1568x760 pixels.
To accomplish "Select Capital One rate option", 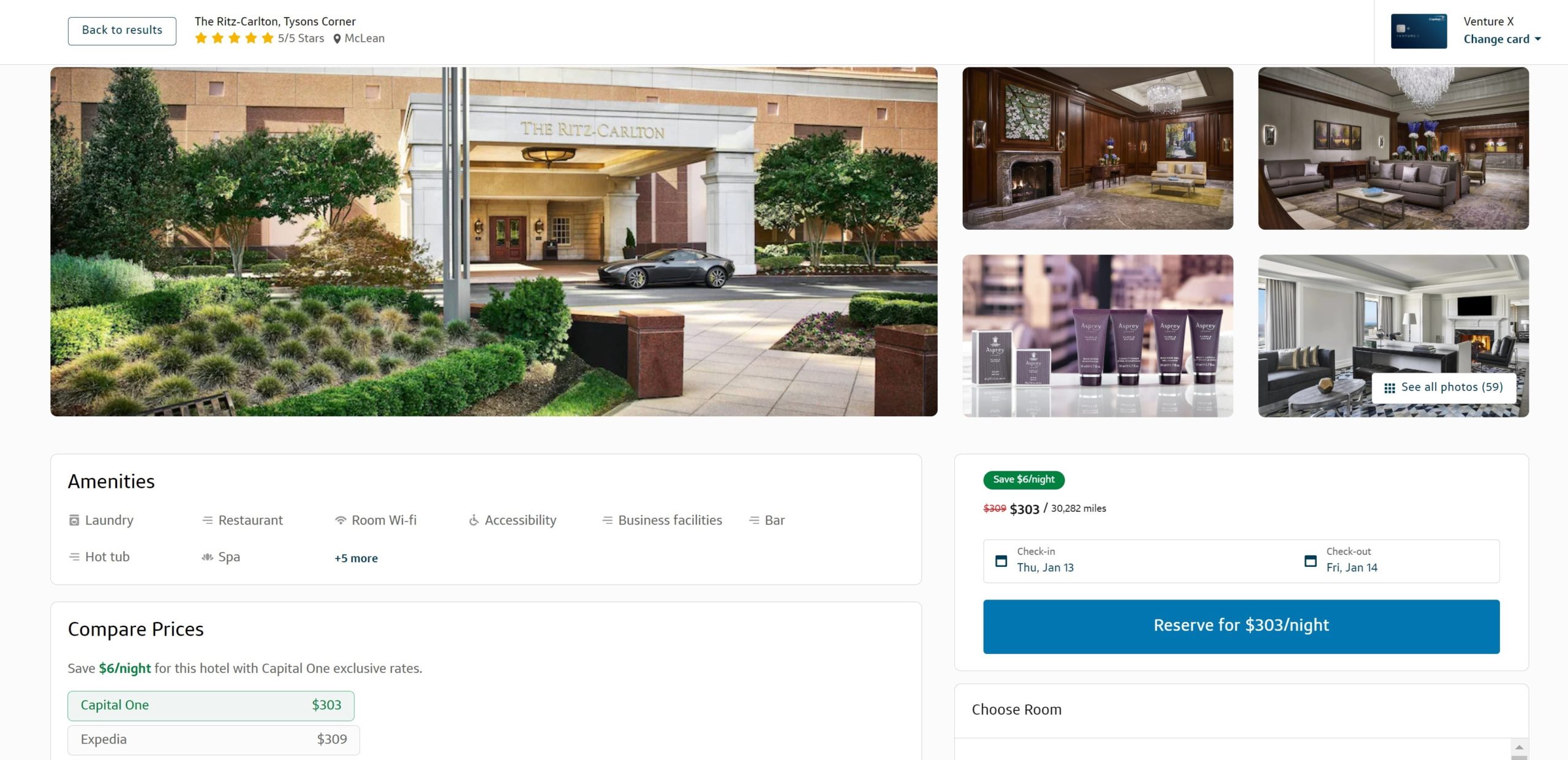I will pos(211,705).
